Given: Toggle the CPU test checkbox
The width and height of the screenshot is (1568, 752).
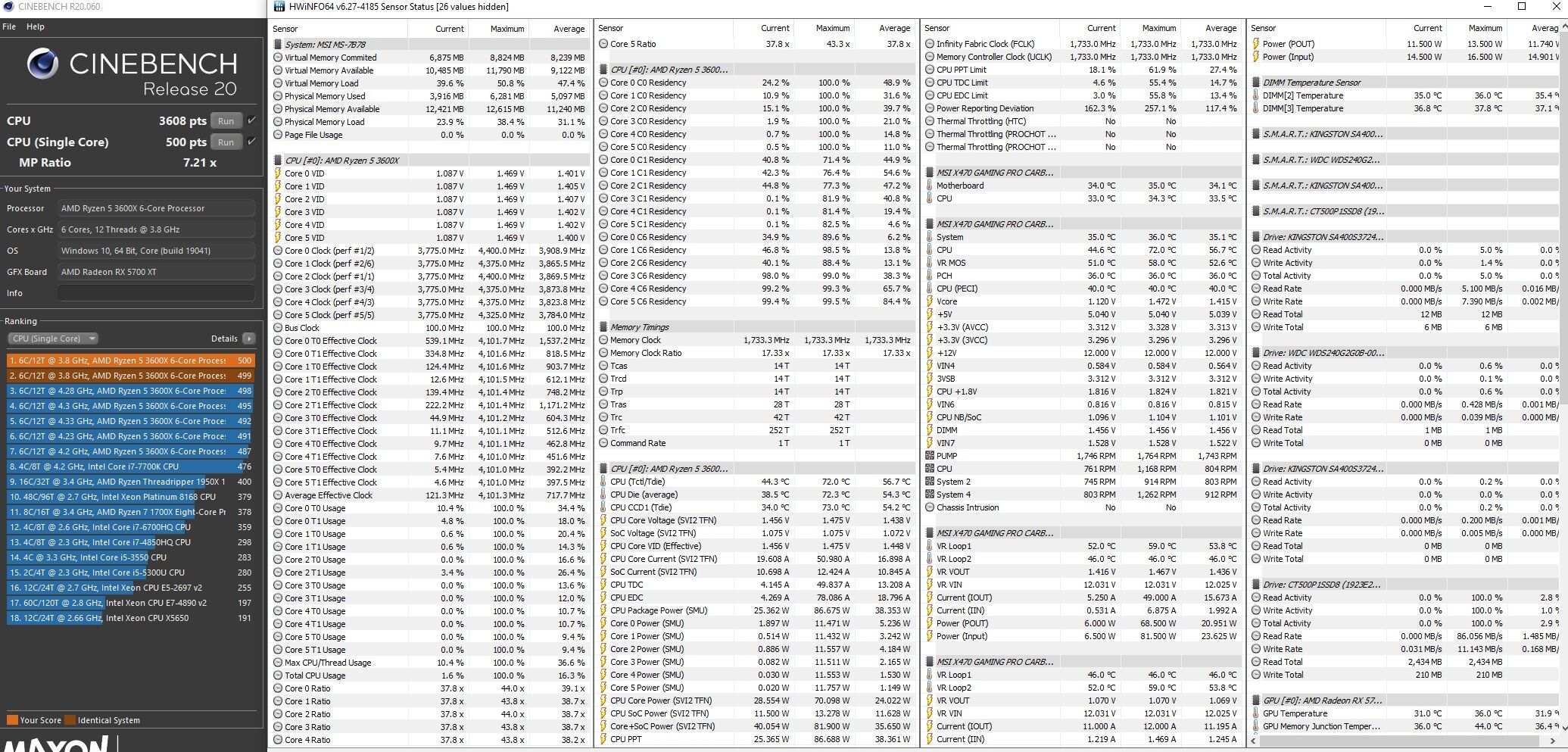Looking at the screenshot, I should pos(251,120).
